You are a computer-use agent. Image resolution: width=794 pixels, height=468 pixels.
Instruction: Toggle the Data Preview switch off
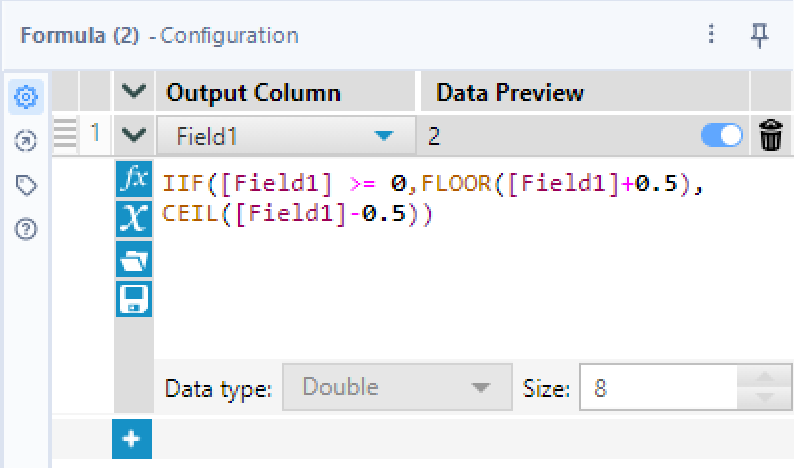(x=723, y=136)
